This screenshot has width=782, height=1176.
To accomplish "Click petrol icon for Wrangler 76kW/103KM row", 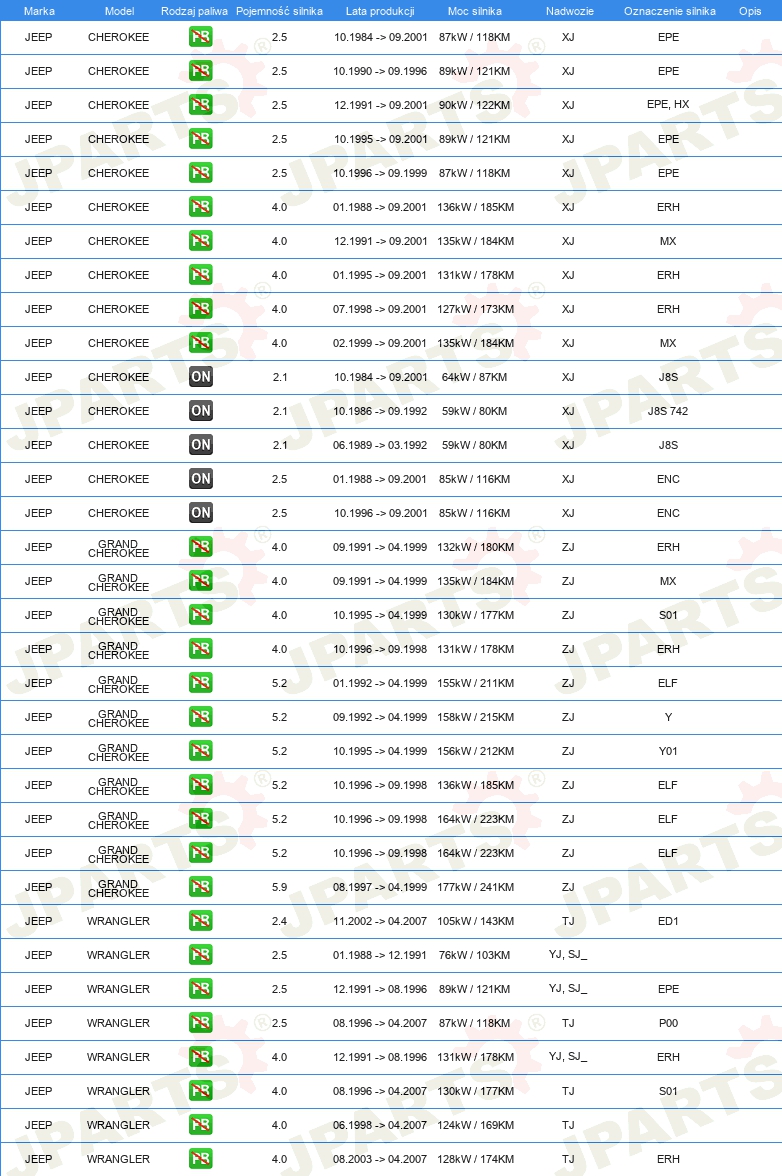I will [200, 955].
